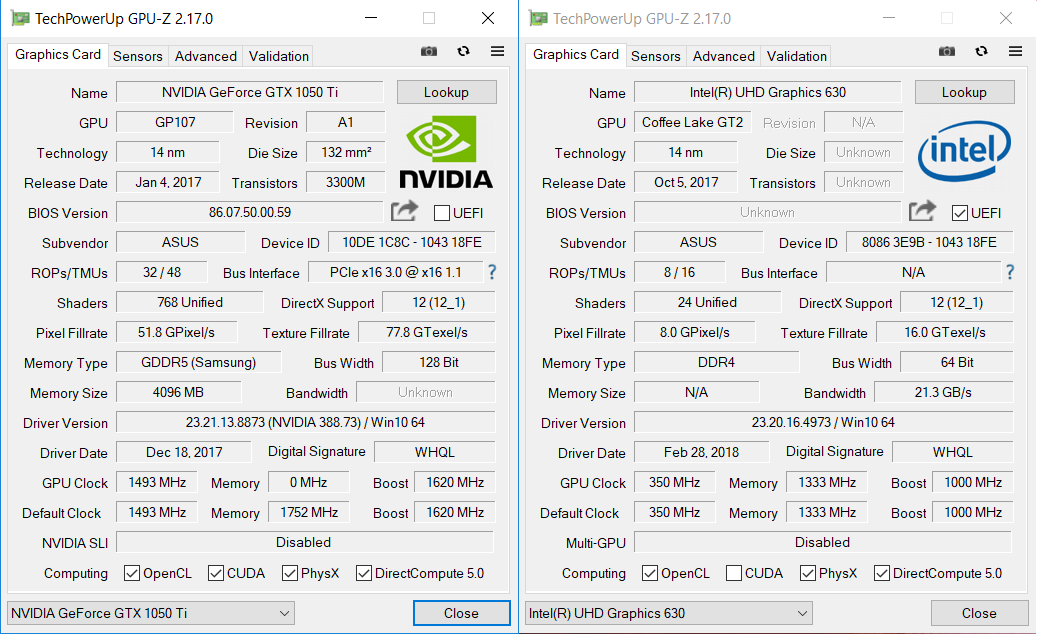
Task: Click GP107 GPU field
Action: click(x=175, y=122)
